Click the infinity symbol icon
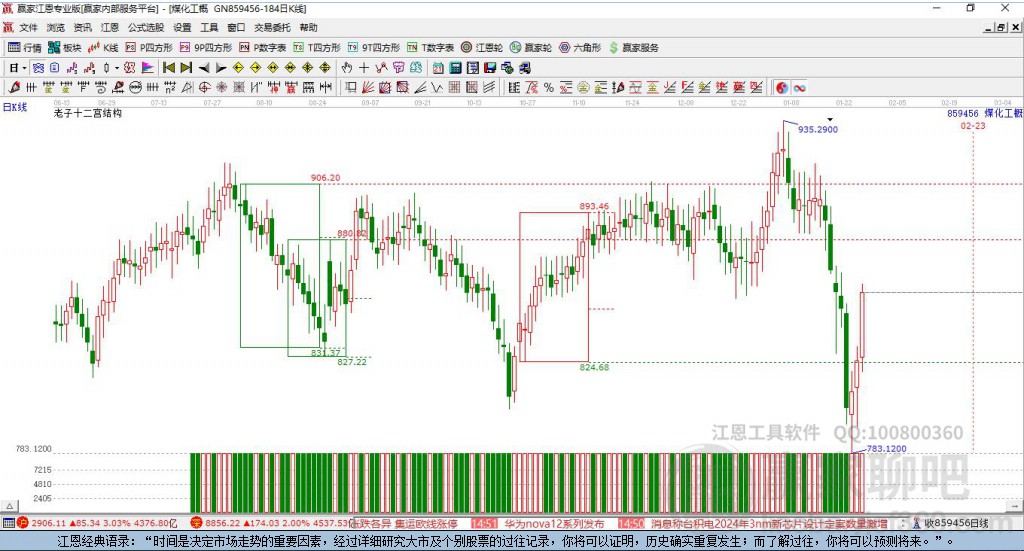 [x=800, y=88]
